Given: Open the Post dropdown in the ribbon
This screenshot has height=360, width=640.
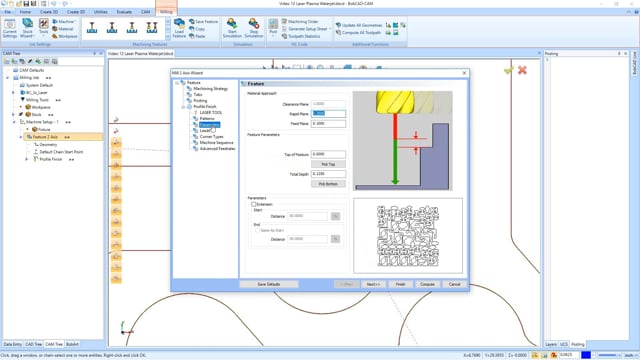Looking at the screenshot, I should pos(273,35).
